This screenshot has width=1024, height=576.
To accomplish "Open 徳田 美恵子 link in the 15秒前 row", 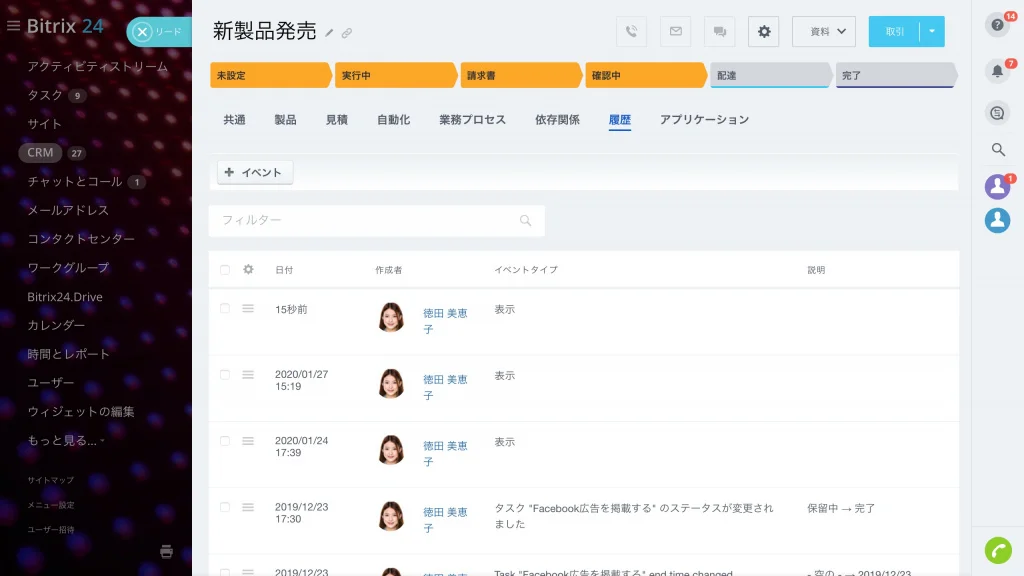I will (445, 321).
